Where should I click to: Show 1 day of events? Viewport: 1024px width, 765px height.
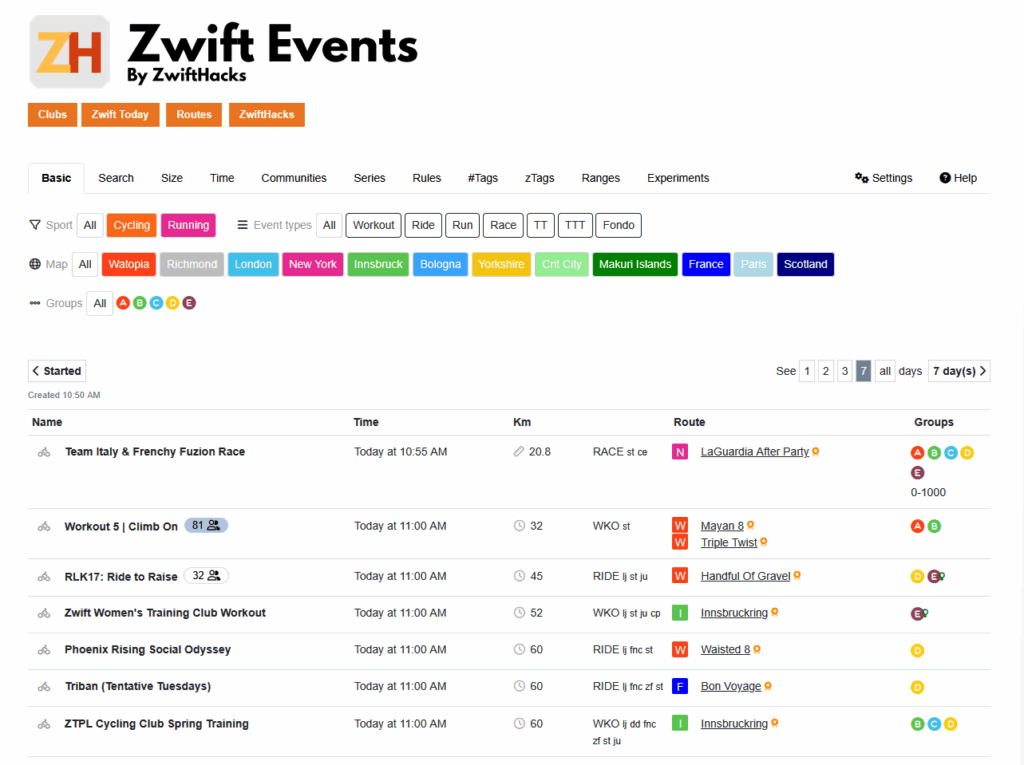[807, 371]
